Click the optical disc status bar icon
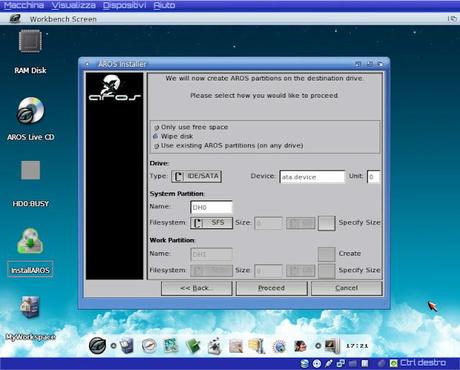 tap(317, 363)
